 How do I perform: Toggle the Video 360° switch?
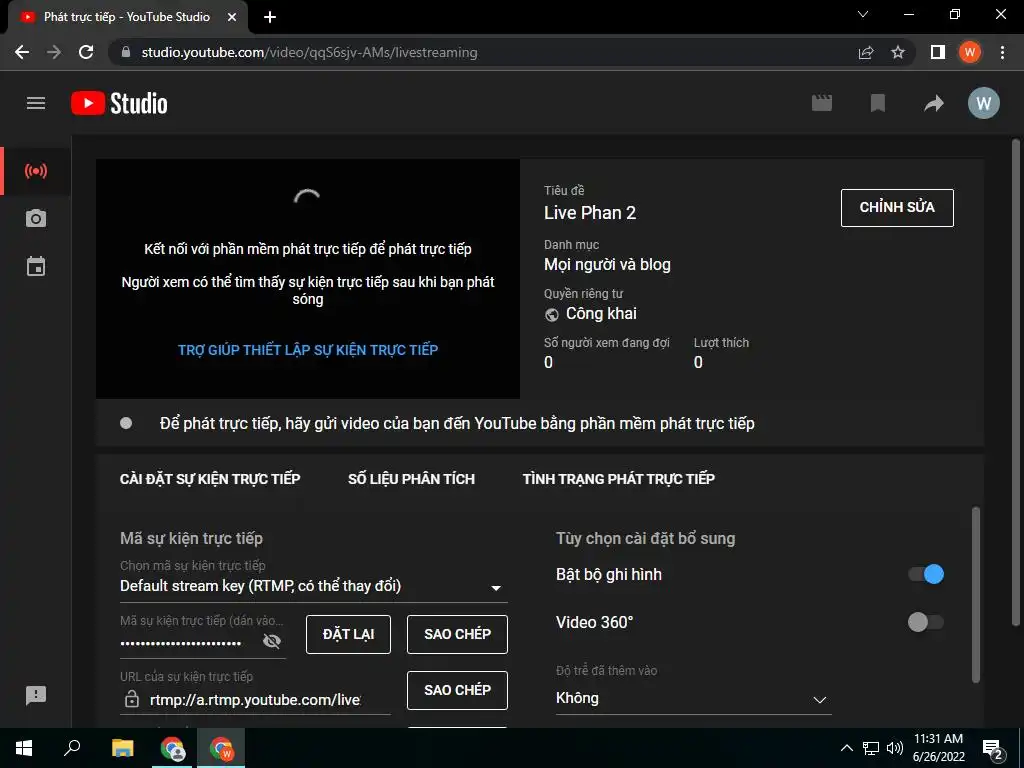pos(926,622)
